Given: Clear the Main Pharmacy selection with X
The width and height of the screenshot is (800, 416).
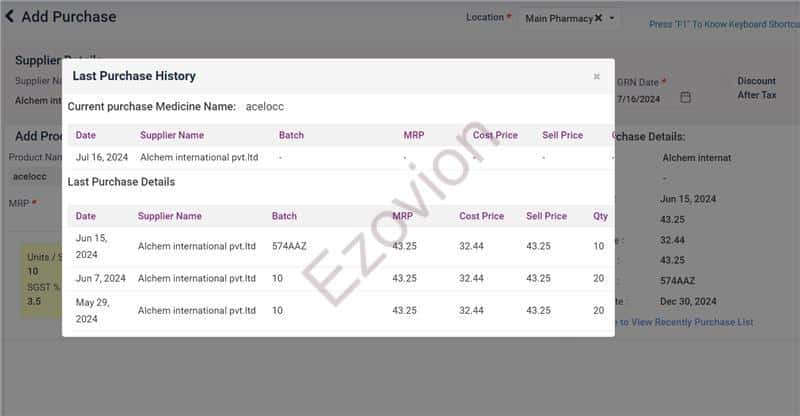Looking at the screenshot, I should [598, 18].
